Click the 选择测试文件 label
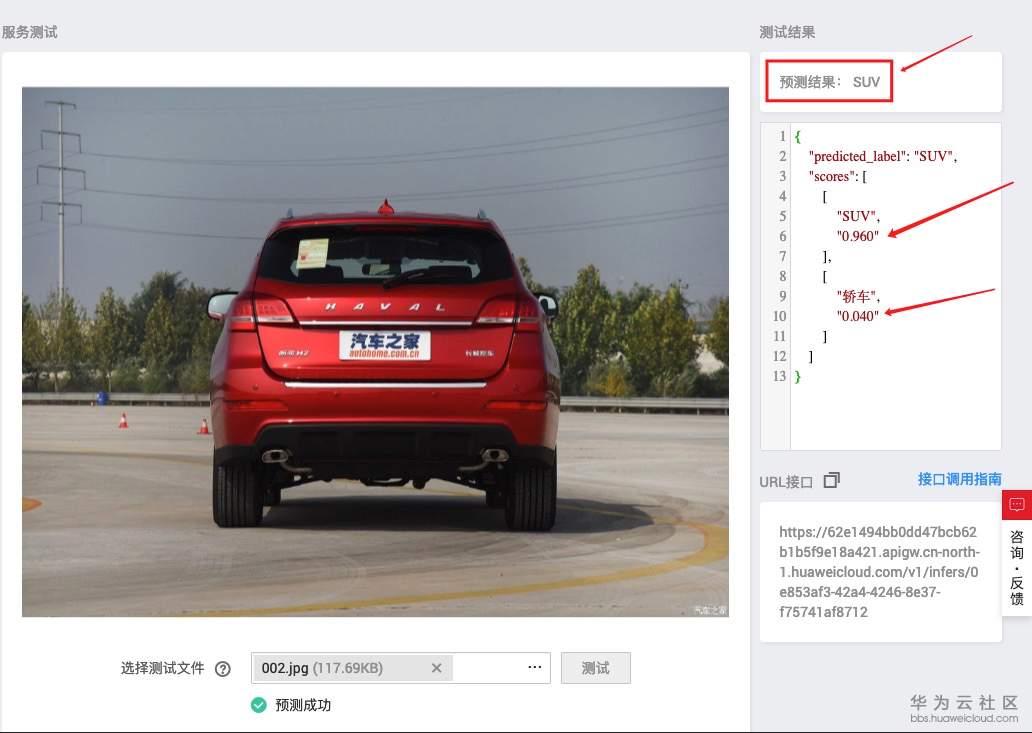This screenshot has height=733, width=1032. [162, 669]
